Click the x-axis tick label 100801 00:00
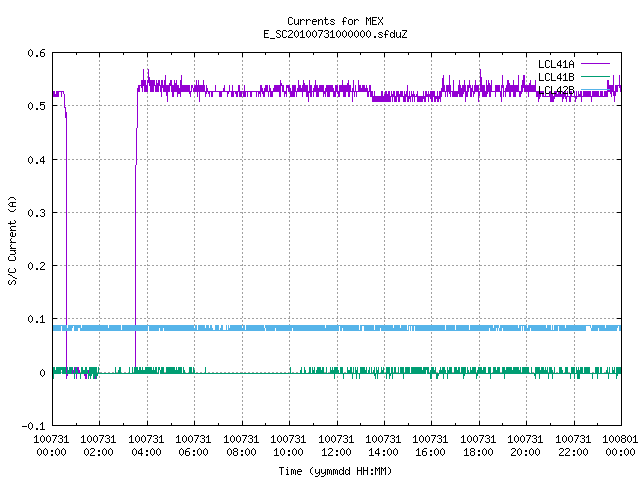 620,446
